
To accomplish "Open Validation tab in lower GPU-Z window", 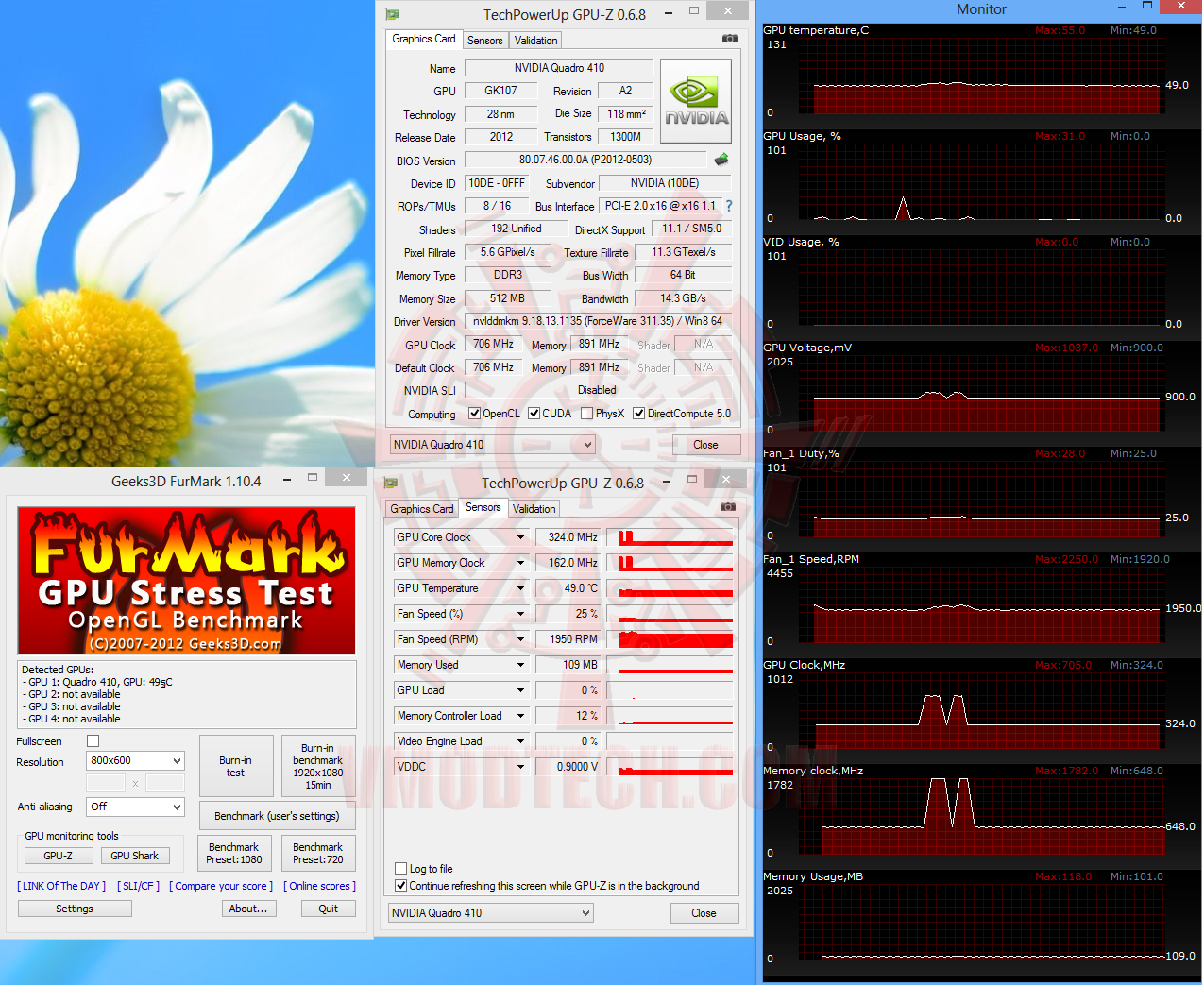I will [x=534, y=509].
